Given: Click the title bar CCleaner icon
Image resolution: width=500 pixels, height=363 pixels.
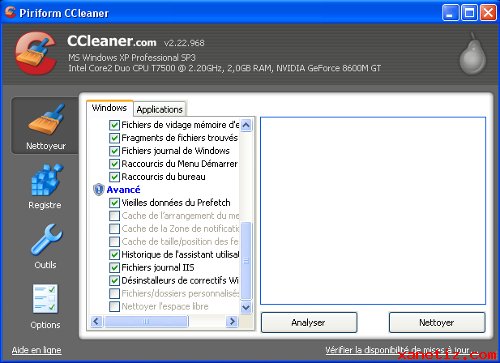Looking at the screenshot, I should 10,12.
